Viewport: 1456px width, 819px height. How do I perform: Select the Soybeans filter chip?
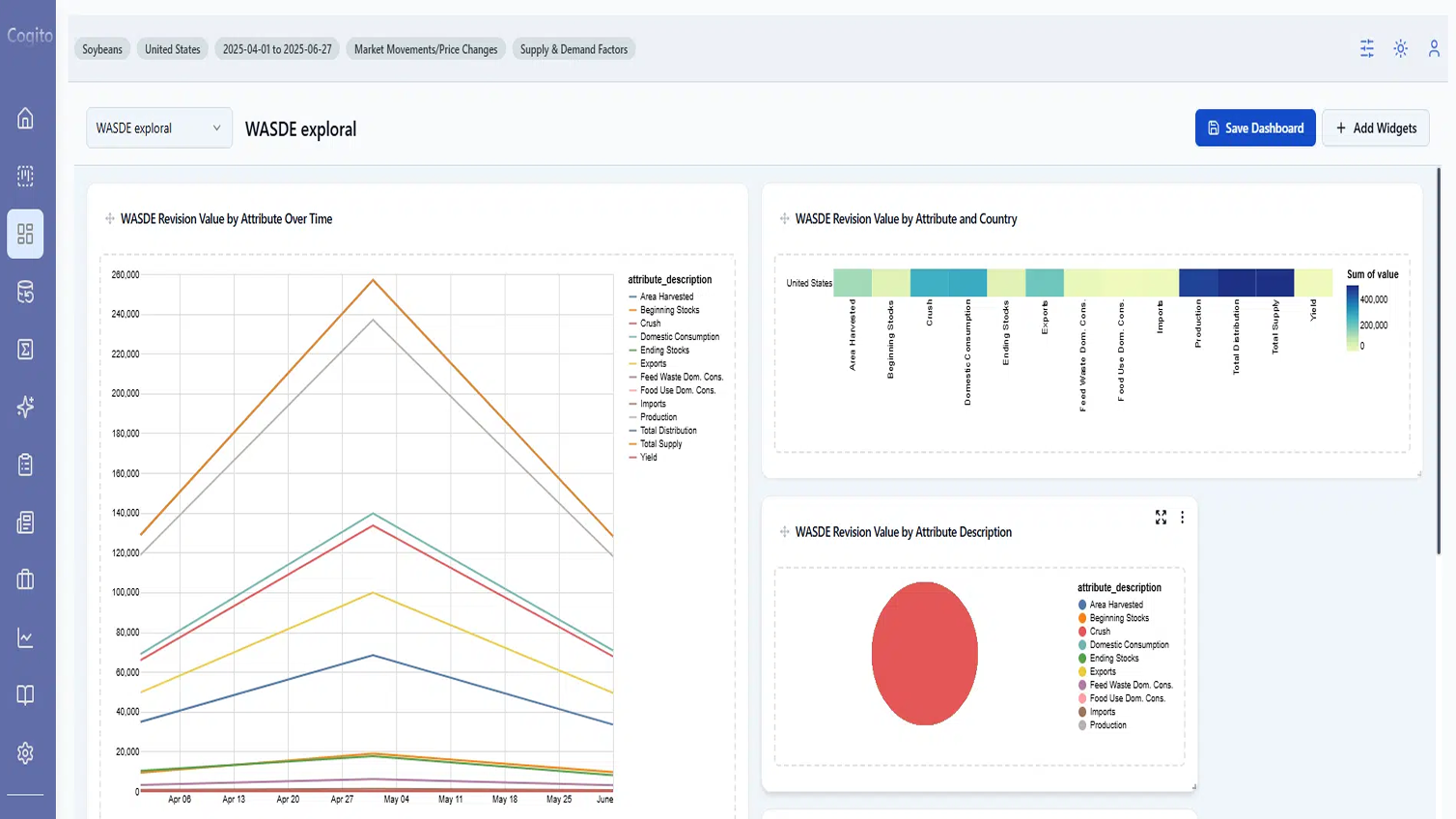(102, 49)
